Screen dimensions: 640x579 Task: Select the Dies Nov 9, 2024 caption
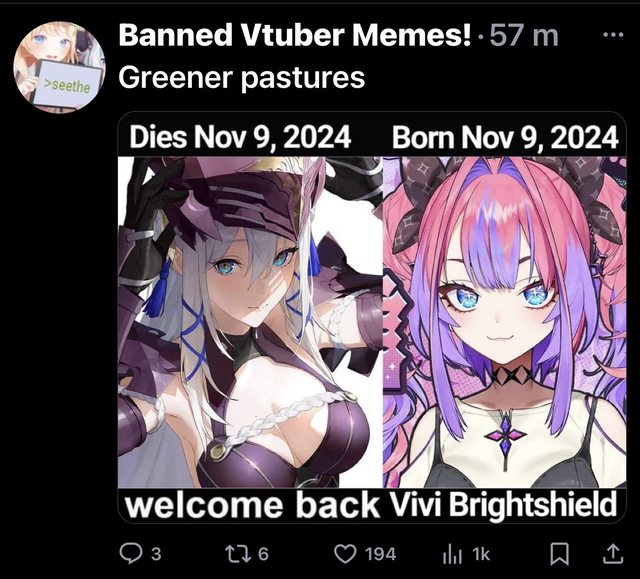[240, 137]
